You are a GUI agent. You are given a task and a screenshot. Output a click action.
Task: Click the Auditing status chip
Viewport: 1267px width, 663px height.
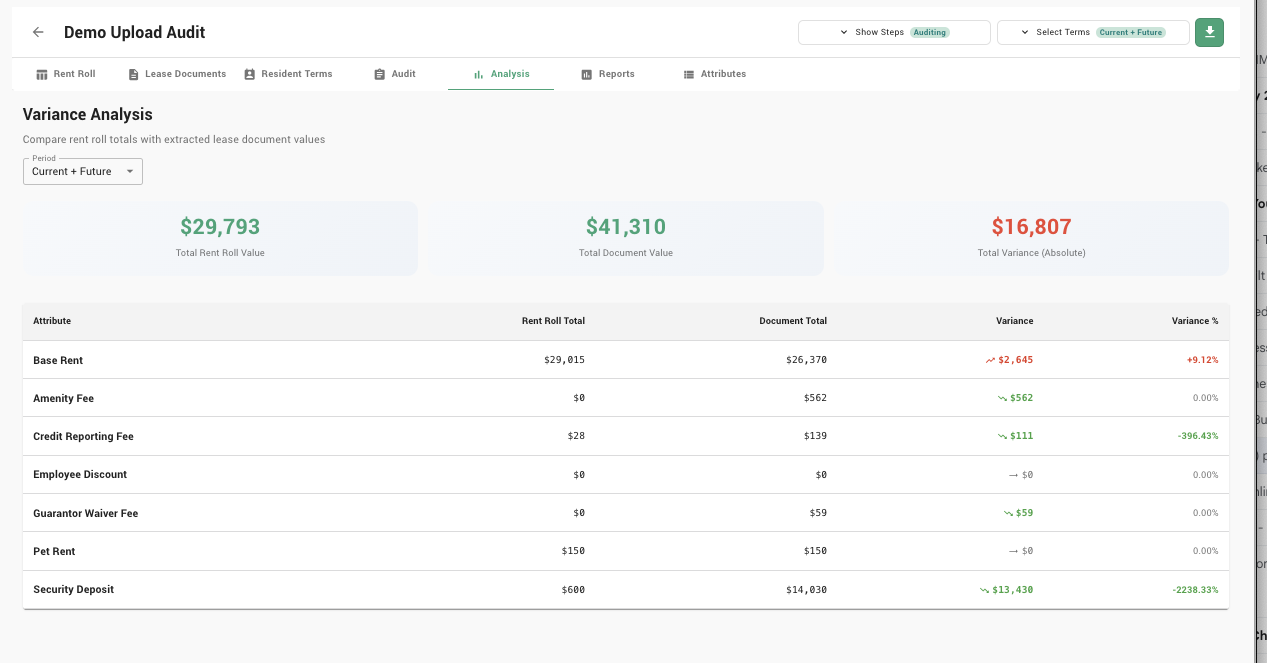click(x=930, y=32)
